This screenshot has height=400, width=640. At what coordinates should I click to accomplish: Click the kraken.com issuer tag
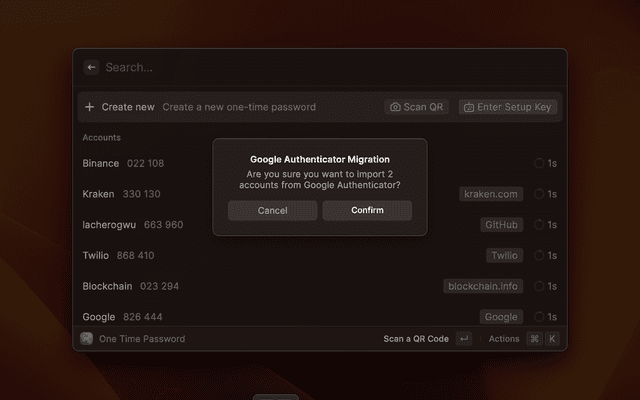[x=491, y=194]
